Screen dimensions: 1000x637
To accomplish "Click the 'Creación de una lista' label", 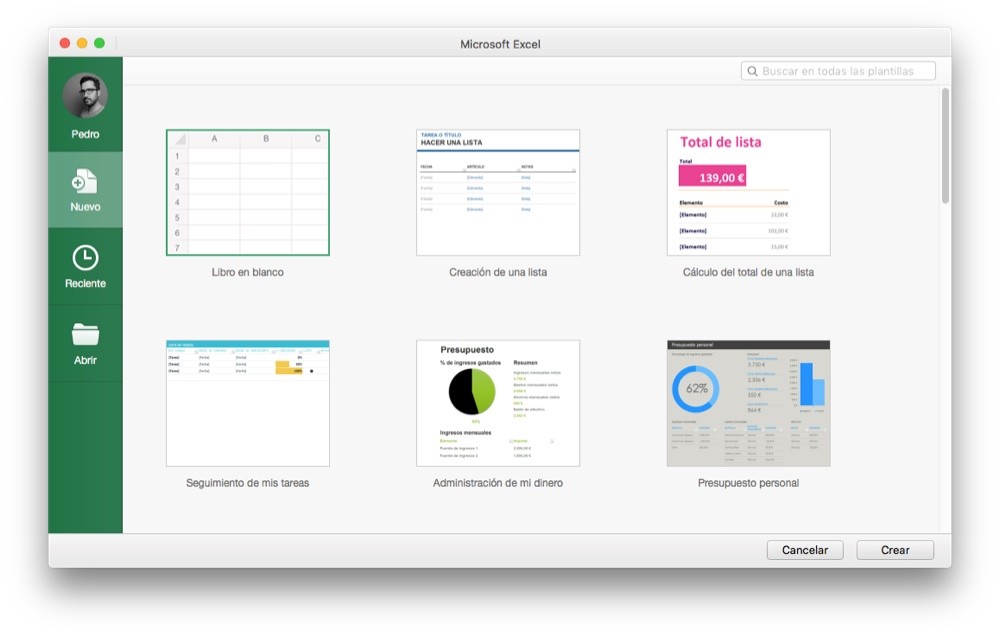I will pos(498,272).
